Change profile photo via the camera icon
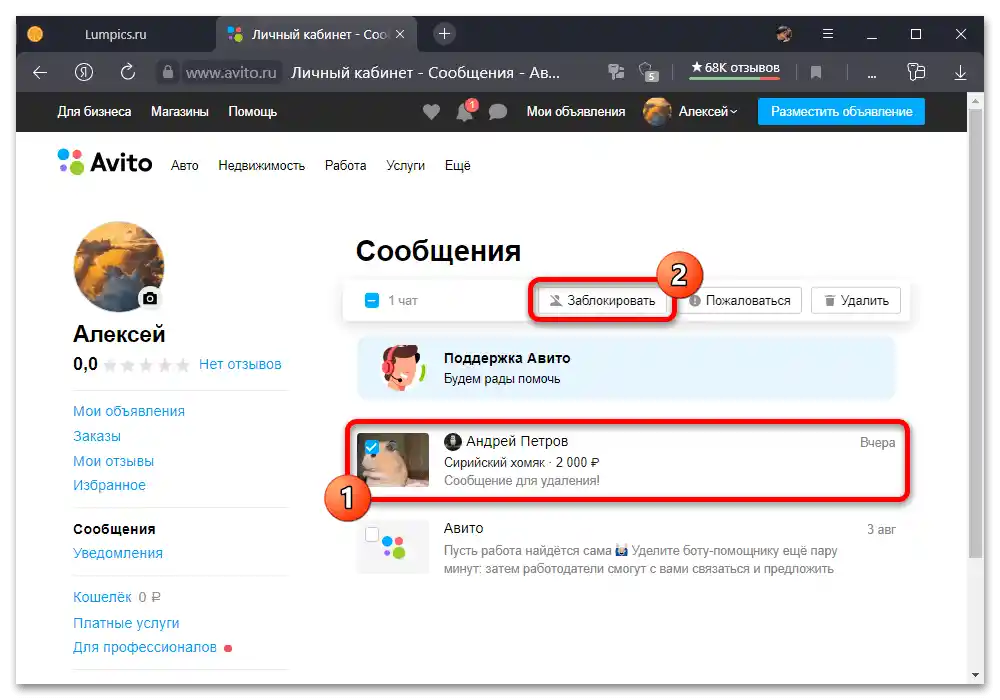 point(150,298)
